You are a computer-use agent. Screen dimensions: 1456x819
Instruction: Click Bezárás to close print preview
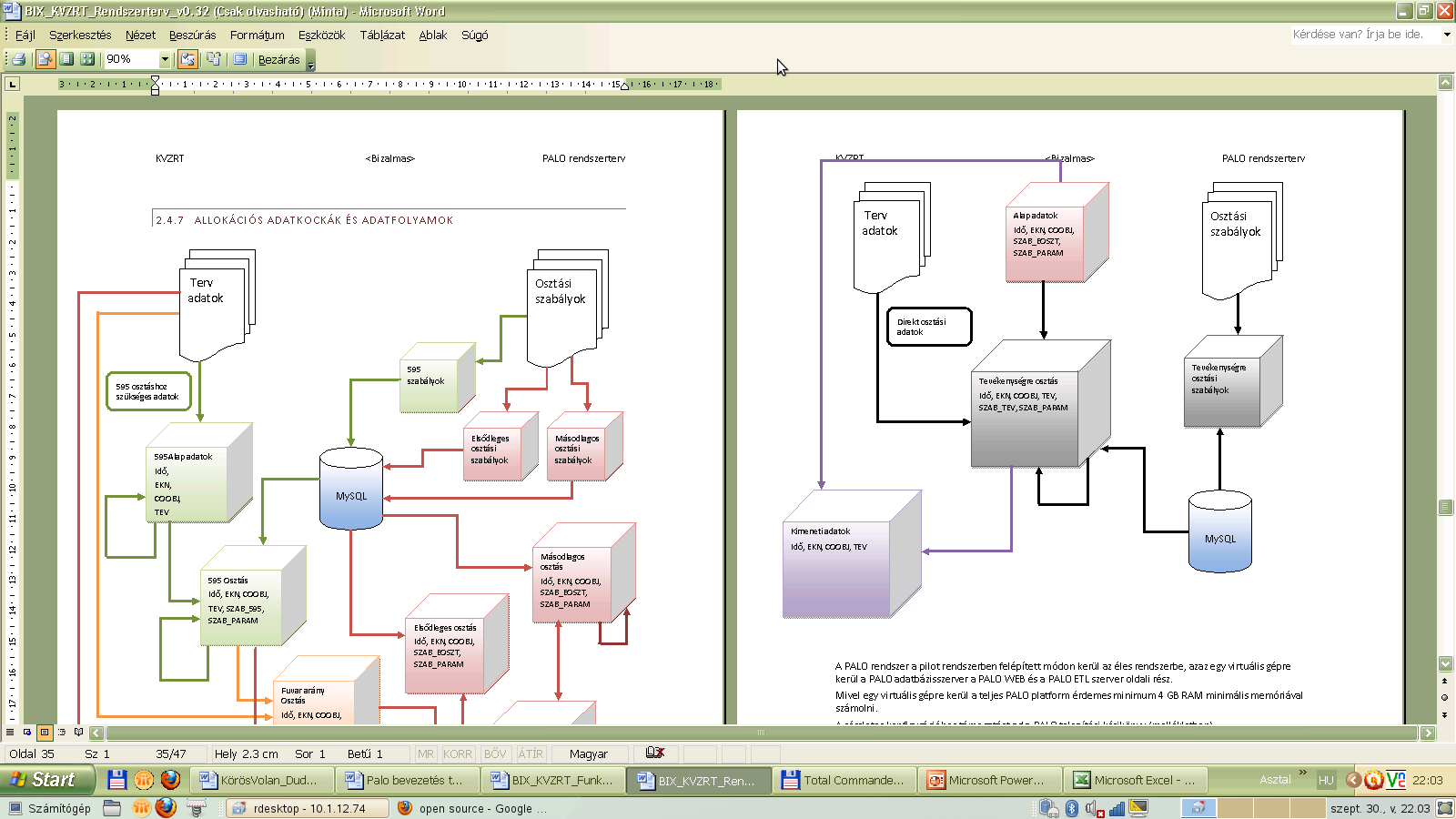278,59
